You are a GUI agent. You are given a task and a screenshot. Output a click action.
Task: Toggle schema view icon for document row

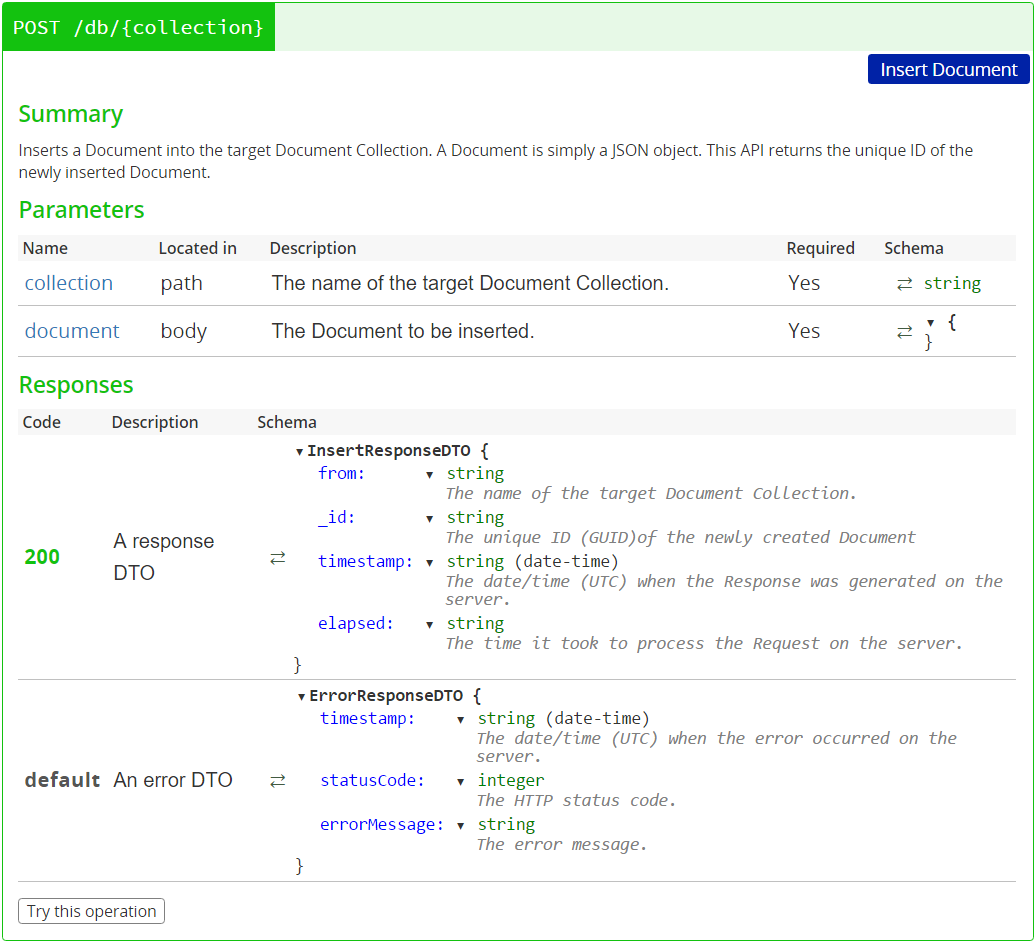click(x=905, y=331)
